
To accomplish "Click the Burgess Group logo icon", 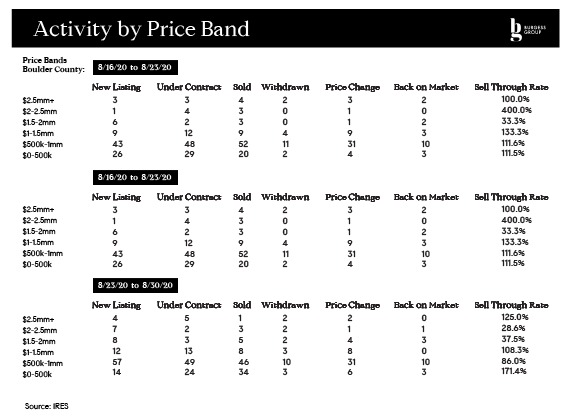I will (528, 29).
